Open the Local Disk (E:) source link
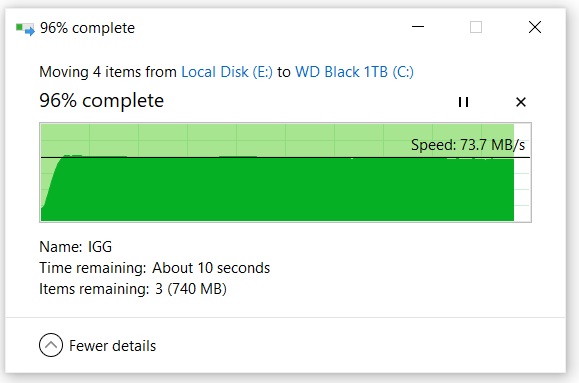 227,72
